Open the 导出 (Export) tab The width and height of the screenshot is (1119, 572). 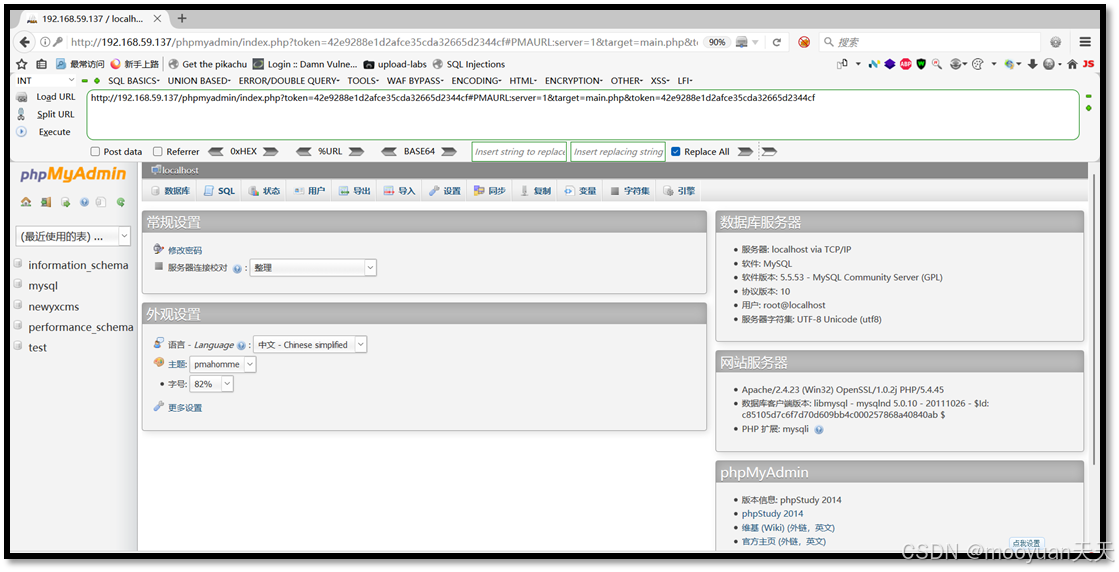(x=355, y=190)
